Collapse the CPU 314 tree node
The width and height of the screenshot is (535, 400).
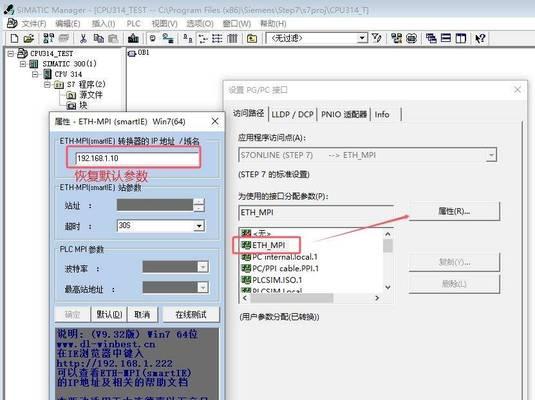tap(35, 74)
